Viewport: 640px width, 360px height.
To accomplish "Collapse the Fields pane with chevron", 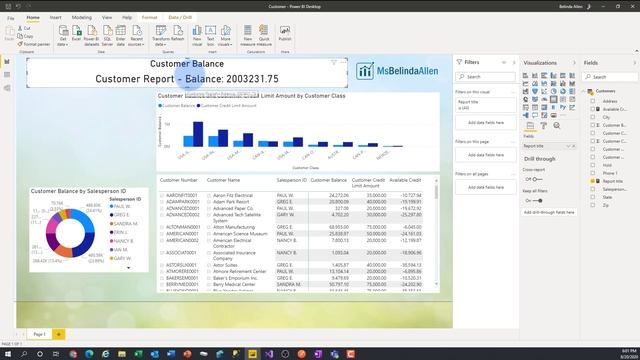I will pyautogui.click(x=635, y=63).
